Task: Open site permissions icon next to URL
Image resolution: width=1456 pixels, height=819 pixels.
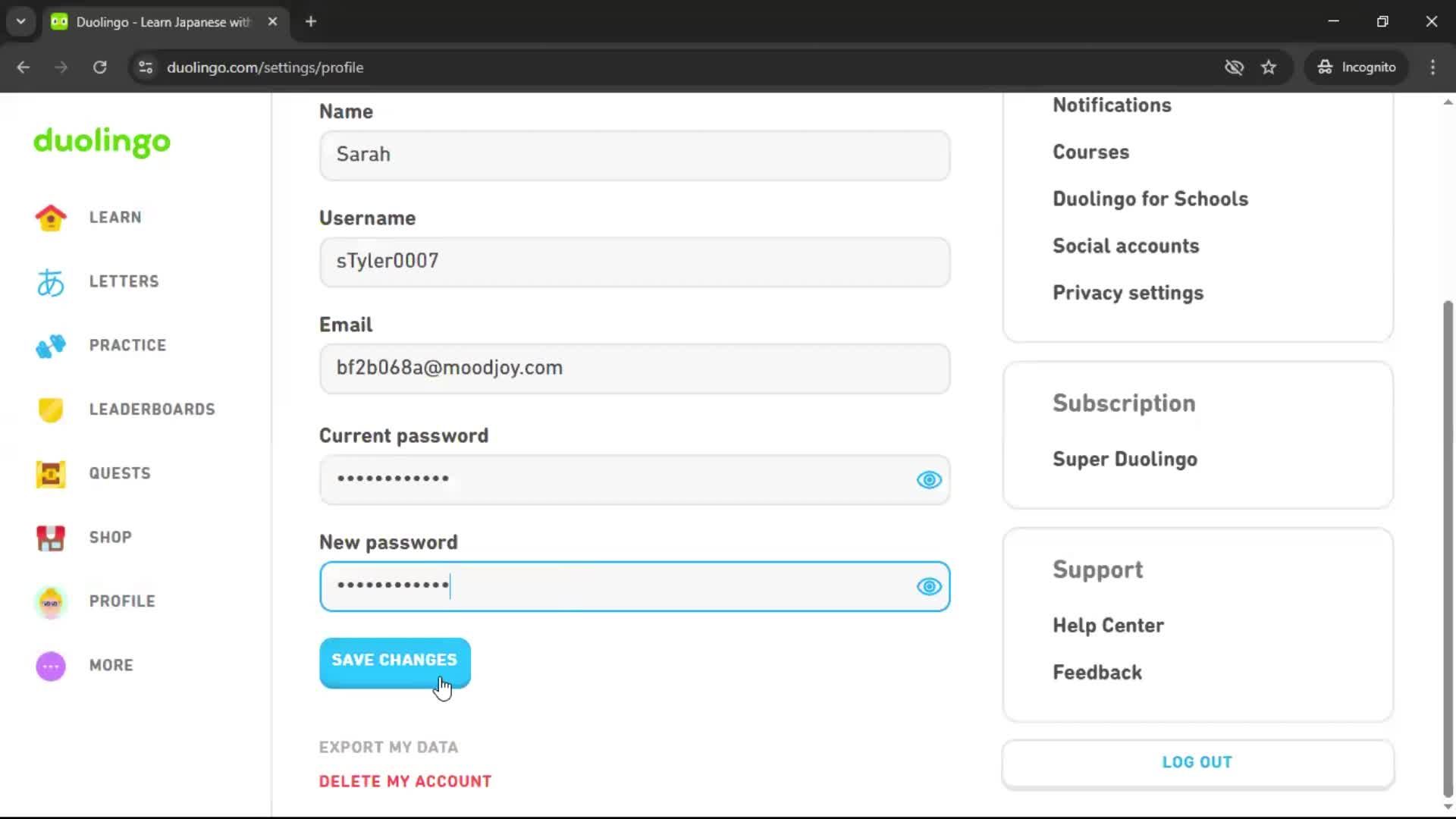Action: pyautogui.click(x=145, y=67)
